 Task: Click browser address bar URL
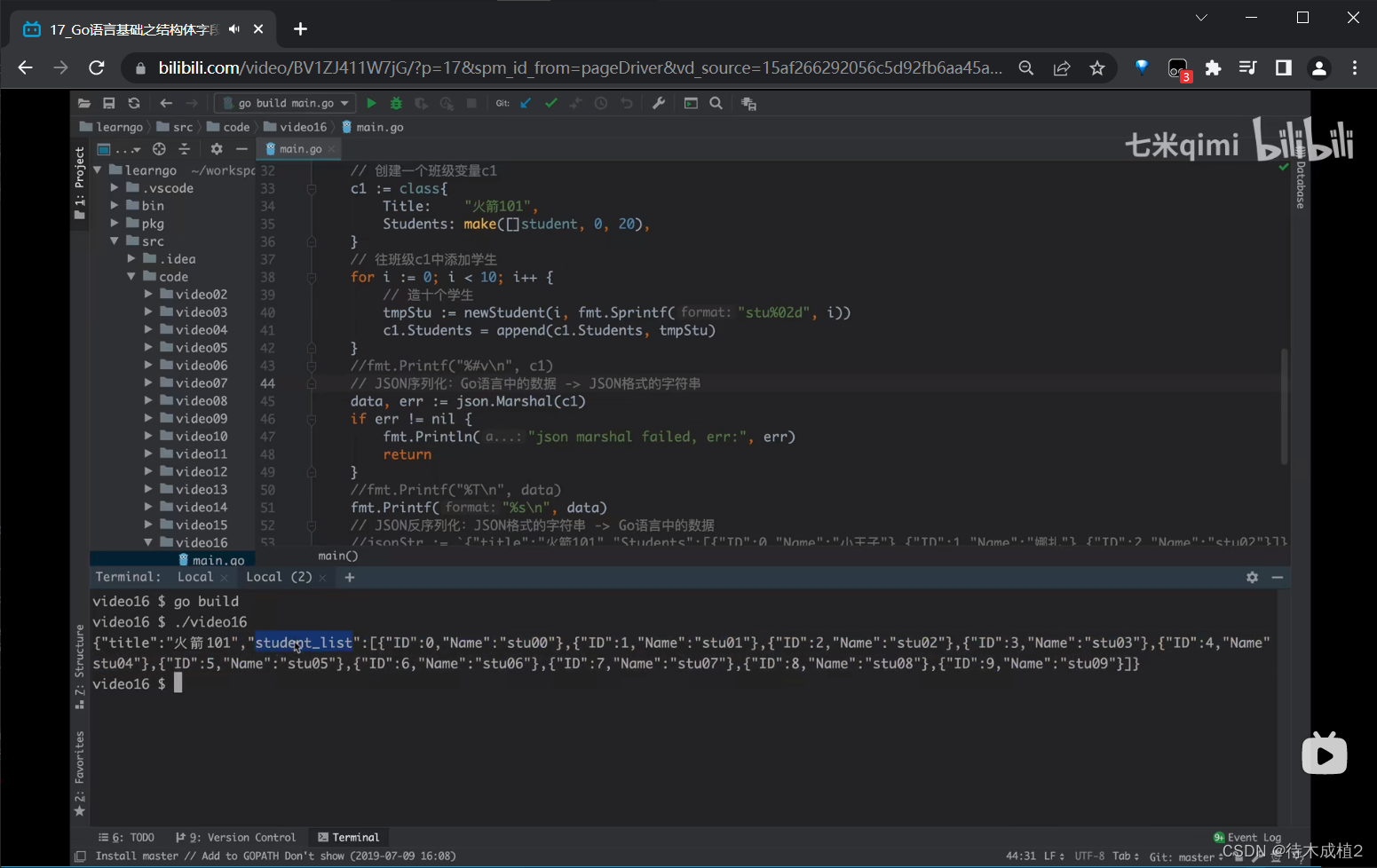point(581,68)
